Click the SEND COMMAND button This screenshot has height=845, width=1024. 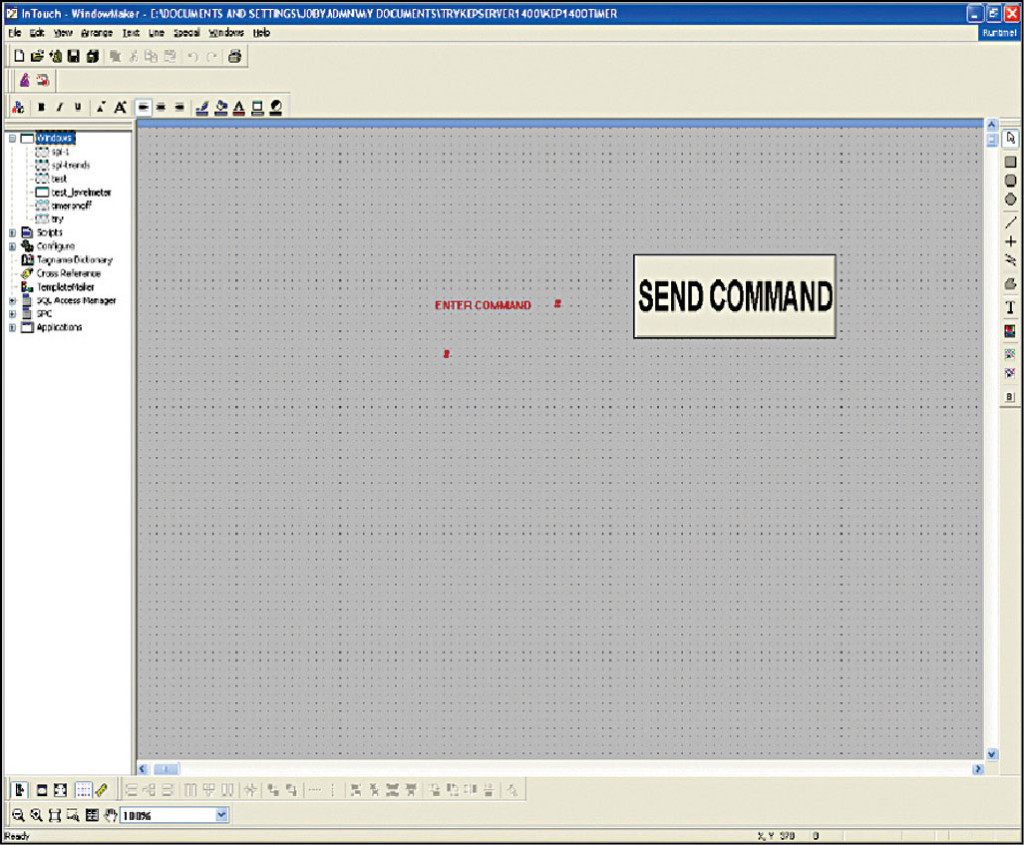click(x=734, y=296)
